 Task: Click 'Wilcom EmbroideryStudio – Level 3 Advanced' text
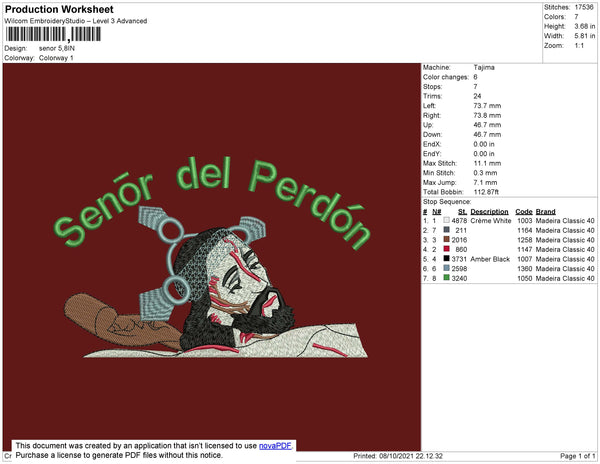76,21
